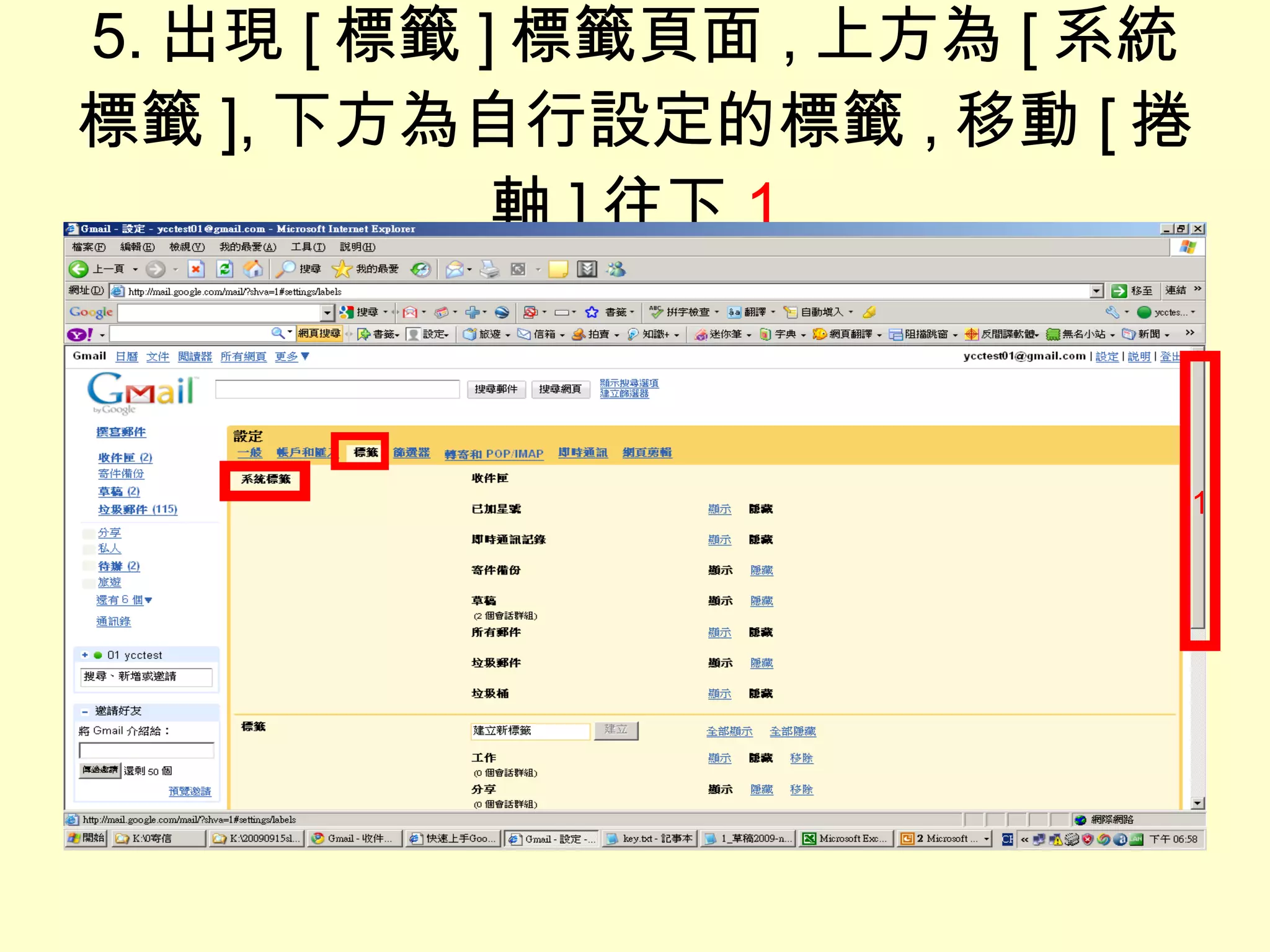Image resolution: width=1270 pixels, height=952 pixels.
Task: Stop page loading with the red X icon
Action: (x=196, y=269)
